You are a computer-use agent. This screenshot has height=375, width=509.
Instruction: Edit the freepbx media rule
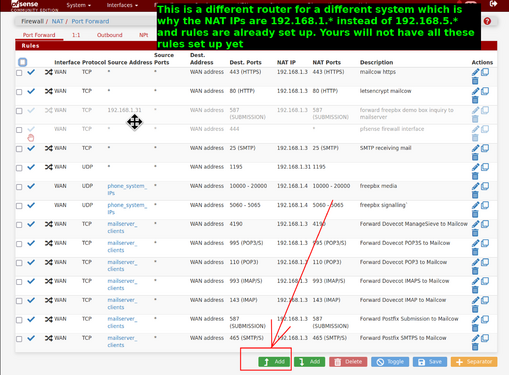(475, 186)
